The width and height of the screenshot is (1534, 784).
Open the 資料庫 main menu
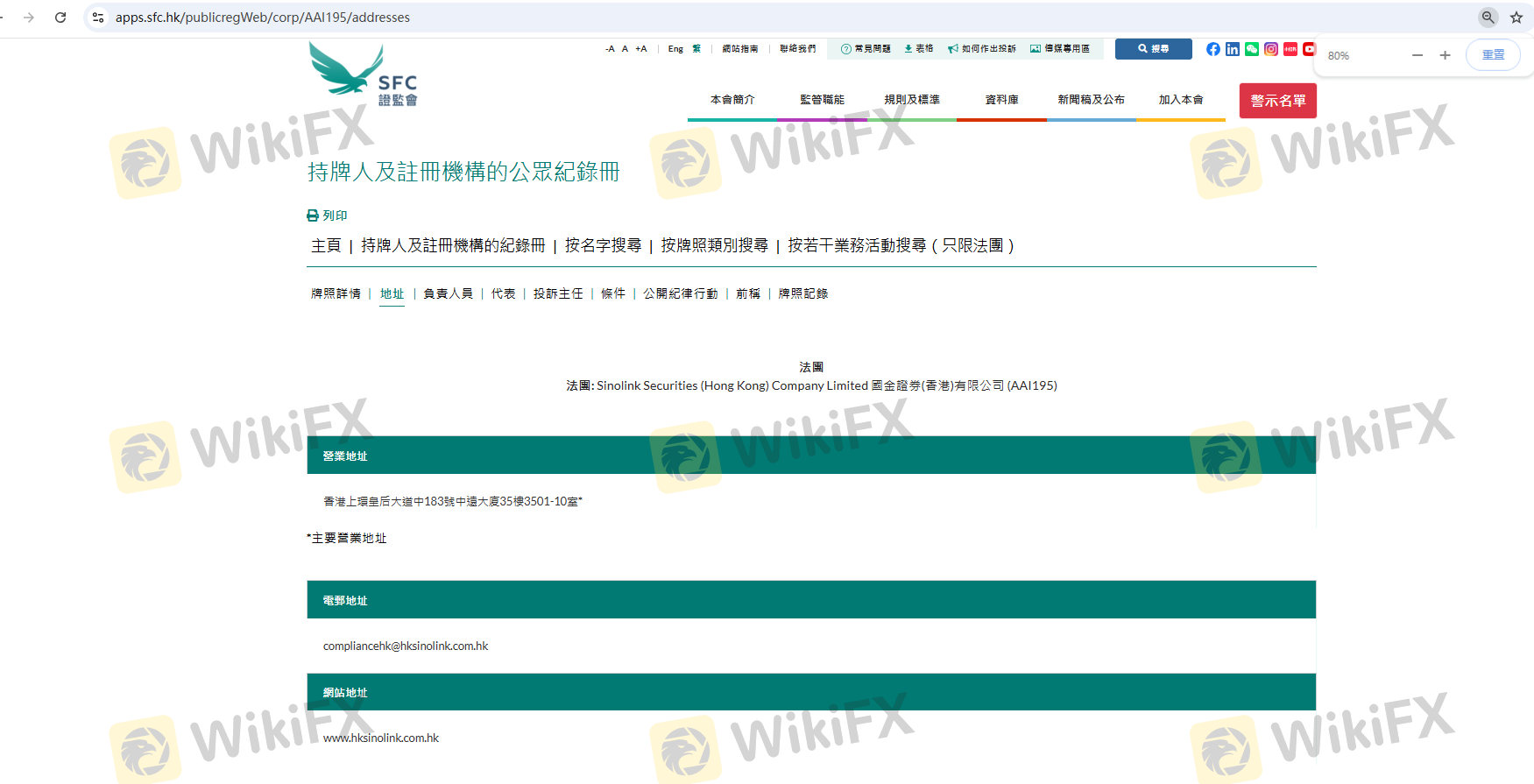click(x=1001, y=100)
